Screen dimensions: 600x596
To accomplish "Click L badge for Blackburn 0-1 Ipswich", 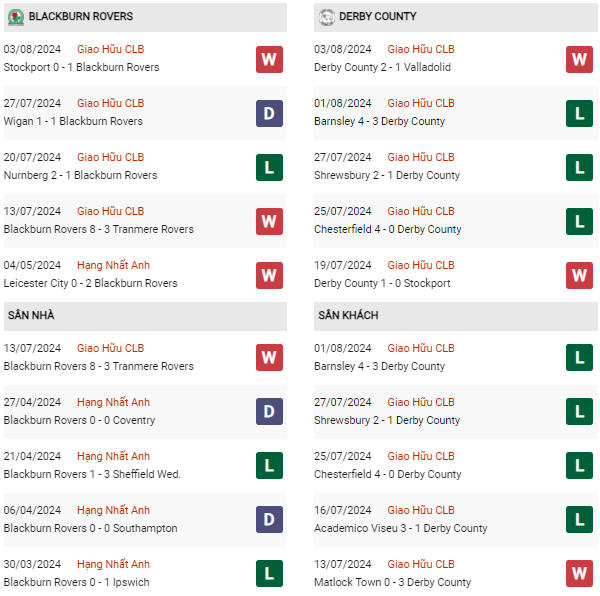I will (269, 574).
